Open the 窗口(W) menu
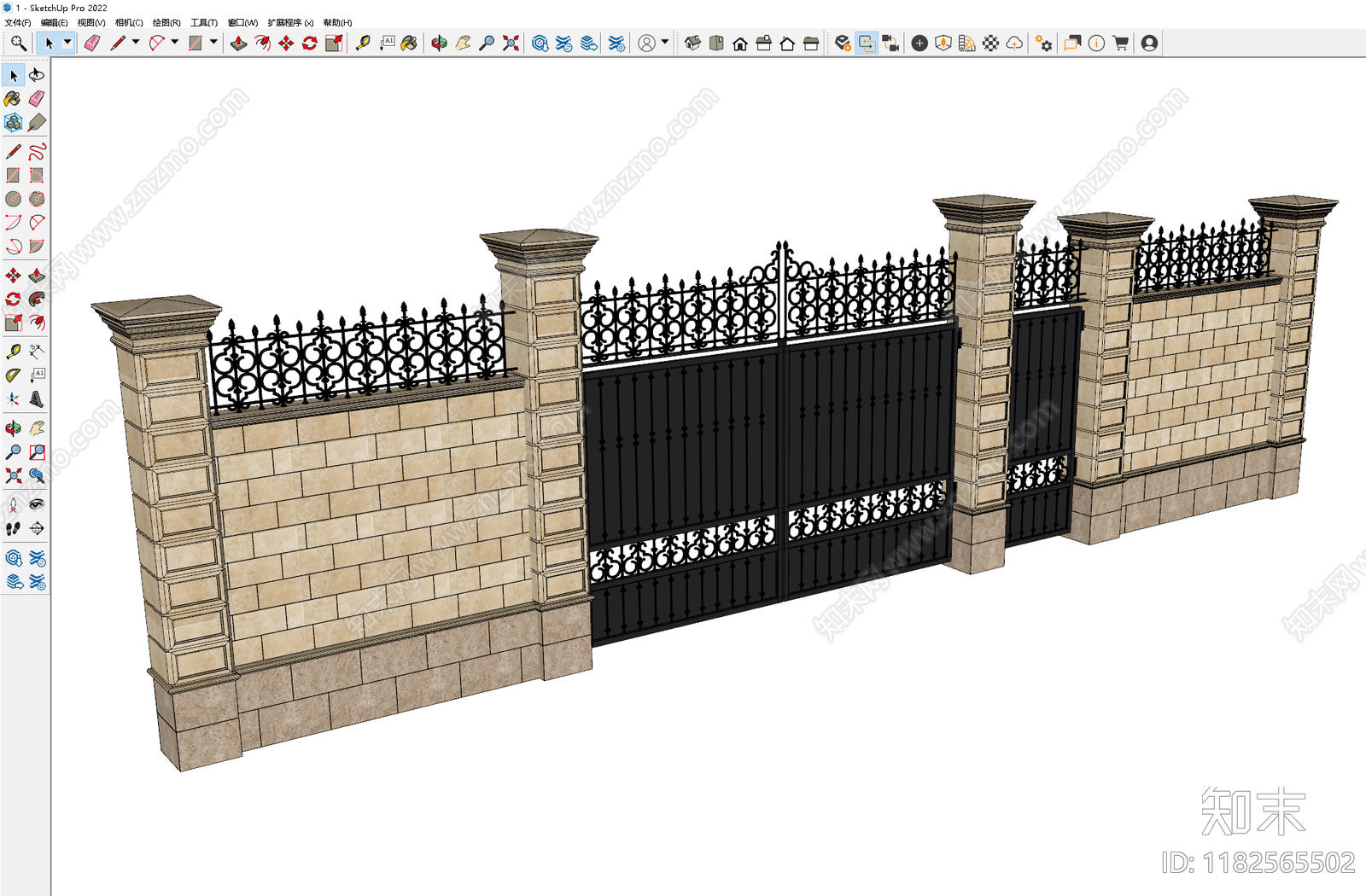 [x=242, y=23]
